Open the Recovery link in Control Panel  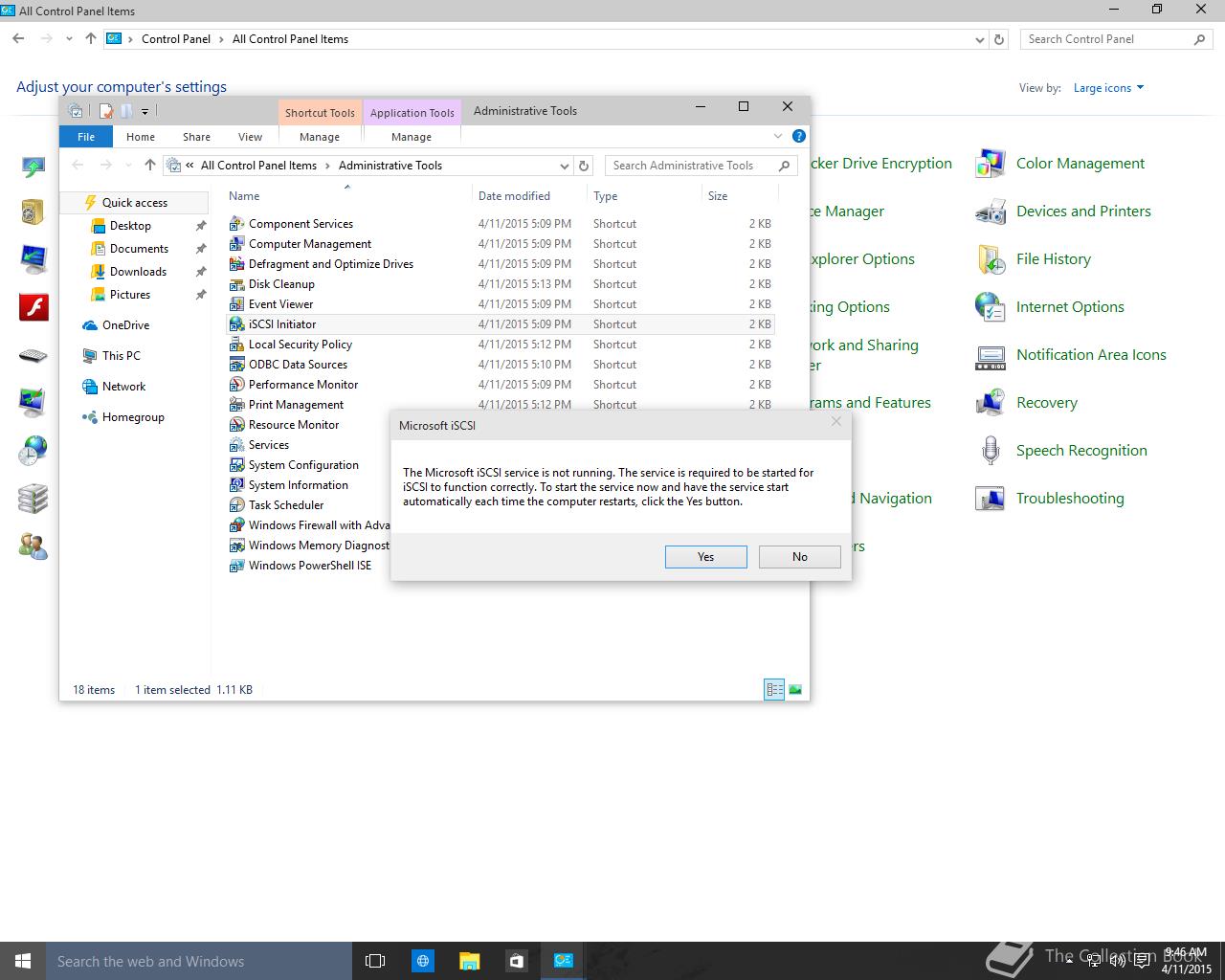[1046, 403]
